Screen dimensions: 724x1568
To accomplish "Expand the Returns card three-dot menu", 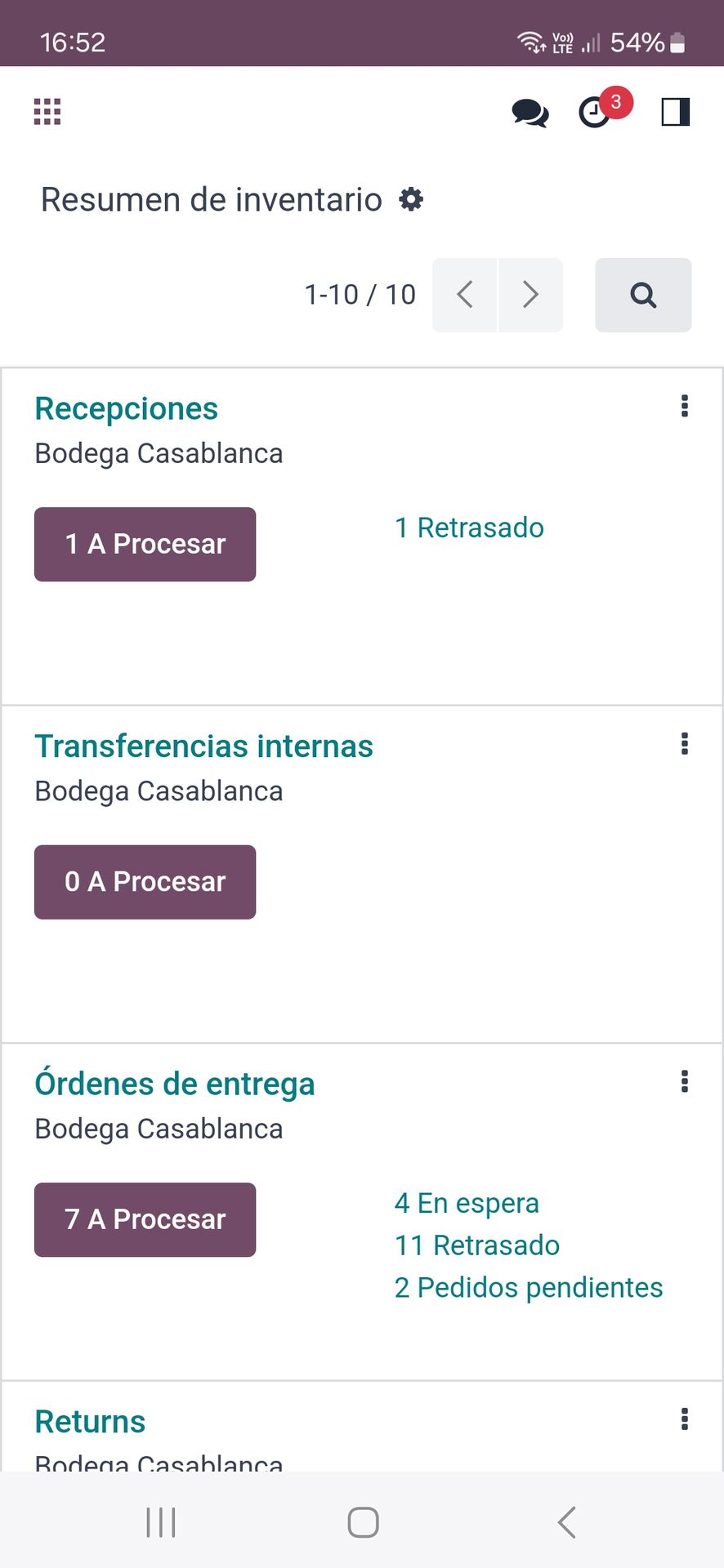I will (x=685, y=1419).
